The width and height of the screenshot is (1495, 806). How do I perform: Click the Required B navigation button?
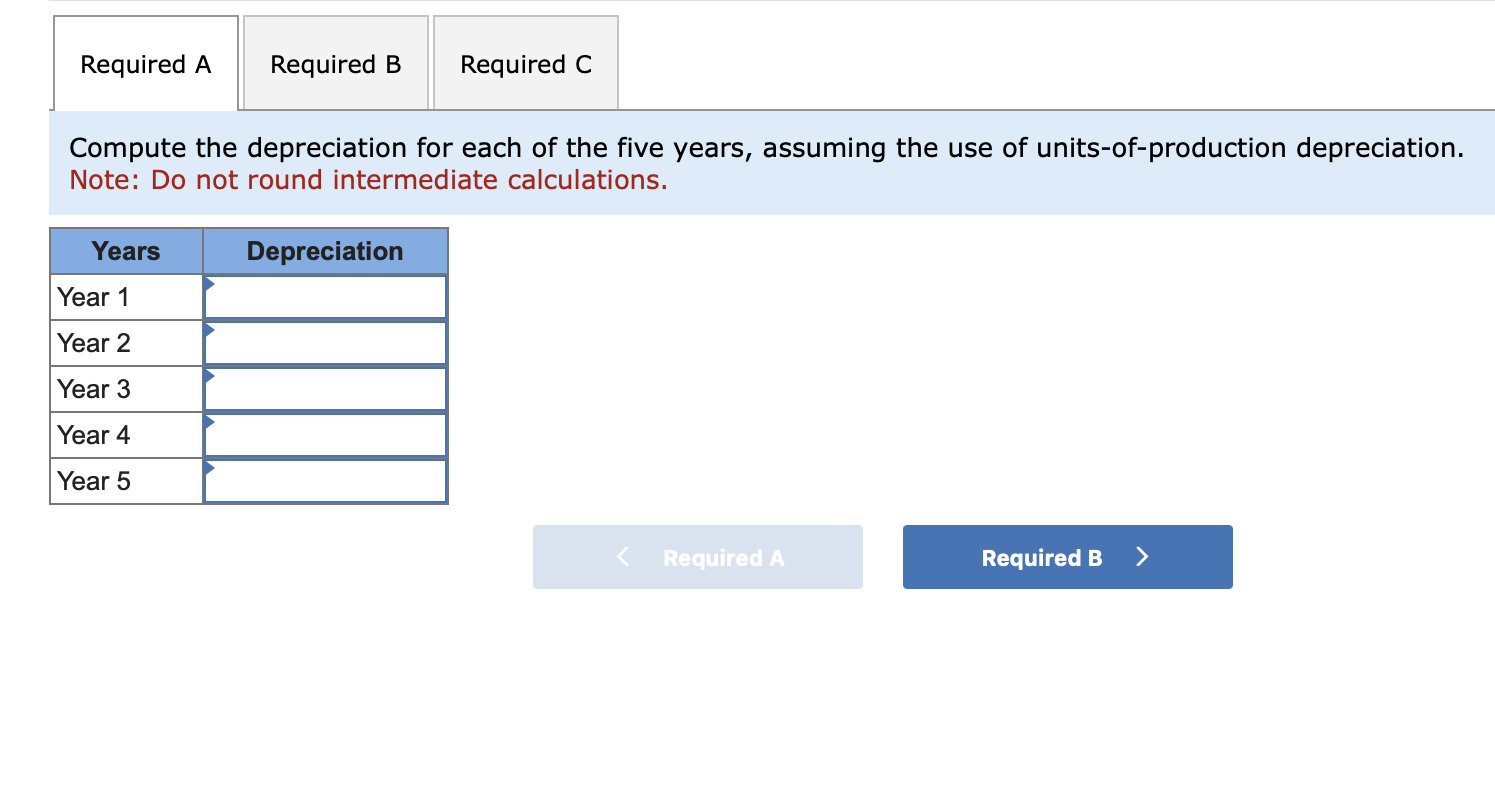point(1067,557)
